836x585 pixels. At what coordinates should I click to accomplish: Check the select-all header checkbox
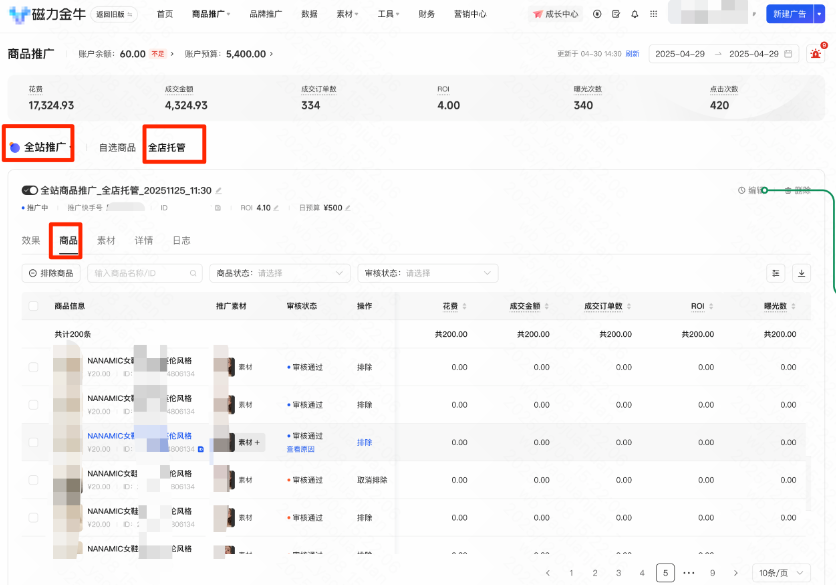coord(33,306)
